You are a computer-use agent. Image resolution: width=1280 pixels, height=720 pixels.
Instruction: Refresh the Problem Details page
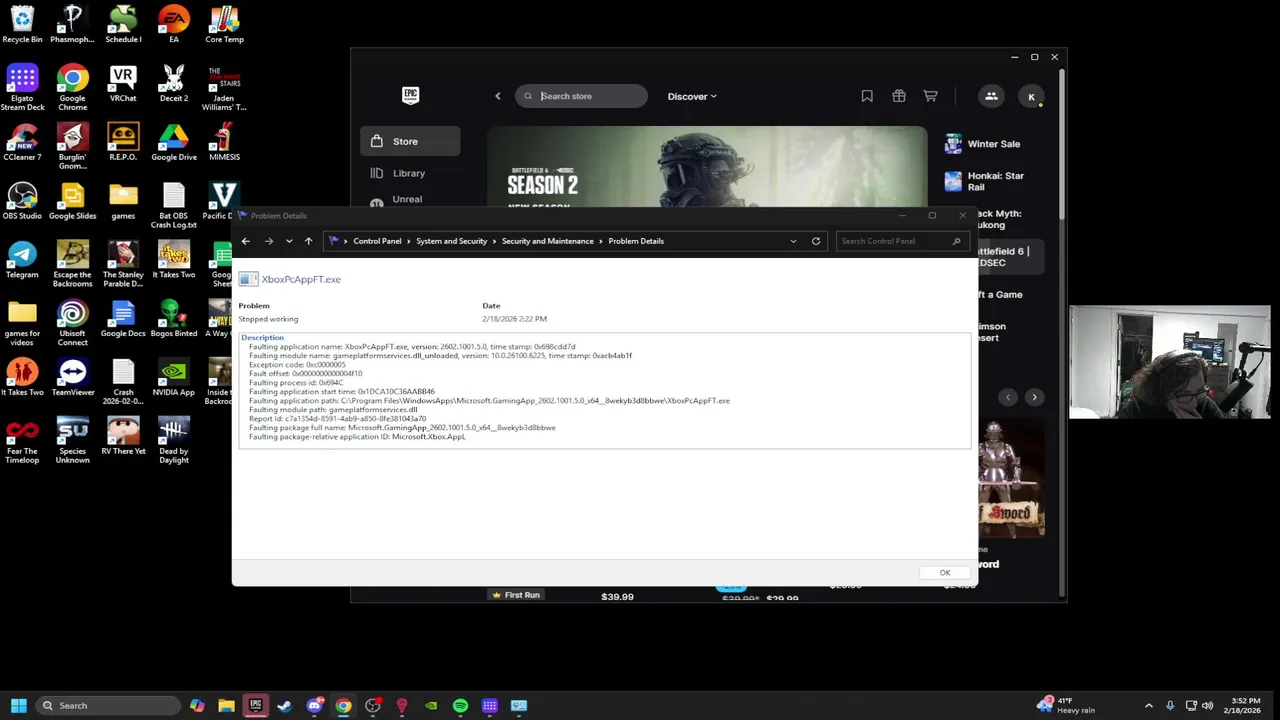[816, 241]
